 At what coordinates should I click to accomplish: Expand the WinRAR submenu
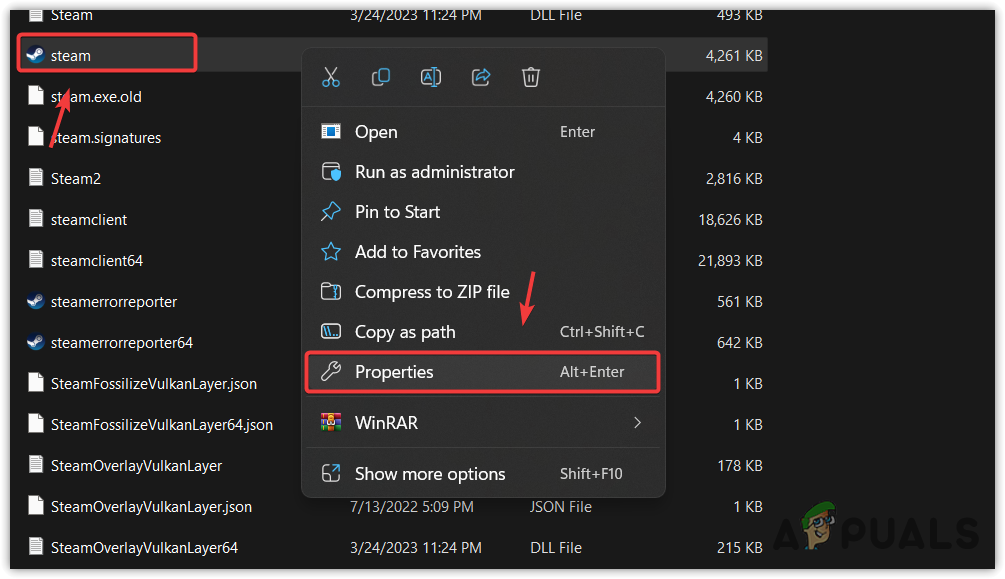pyautogui.click(x=483, y=423)
